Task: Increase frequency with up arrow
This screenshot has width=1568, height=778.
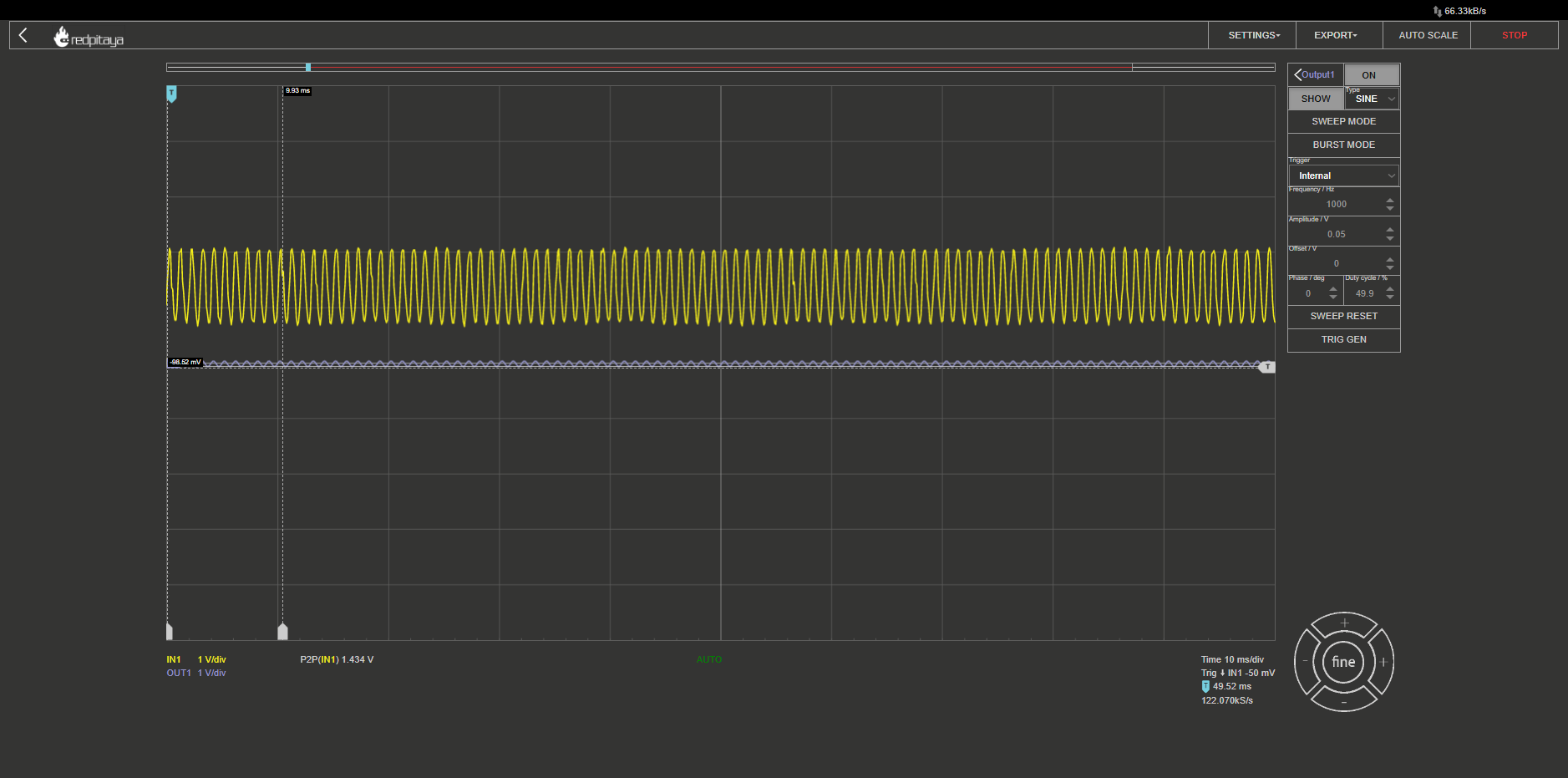Action: pos(1390,200)
